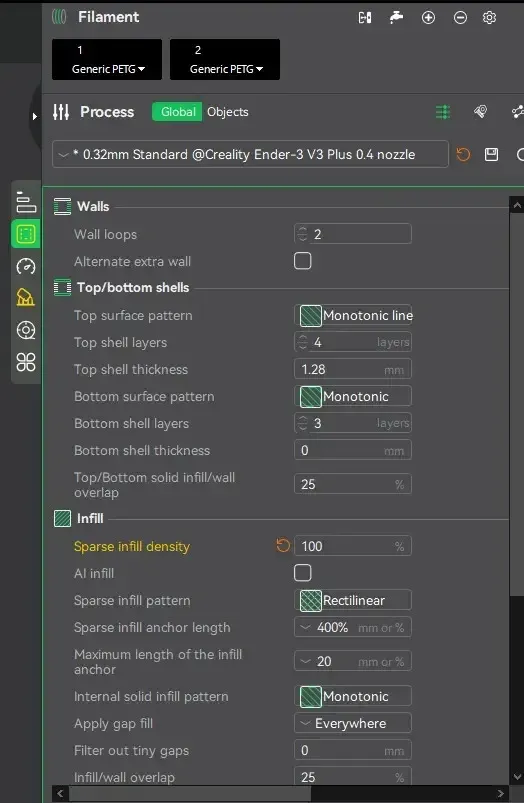The width and height of the screenshot is (524, 803).
Task: Open the Quality settings tab icon
Action: 26,202
